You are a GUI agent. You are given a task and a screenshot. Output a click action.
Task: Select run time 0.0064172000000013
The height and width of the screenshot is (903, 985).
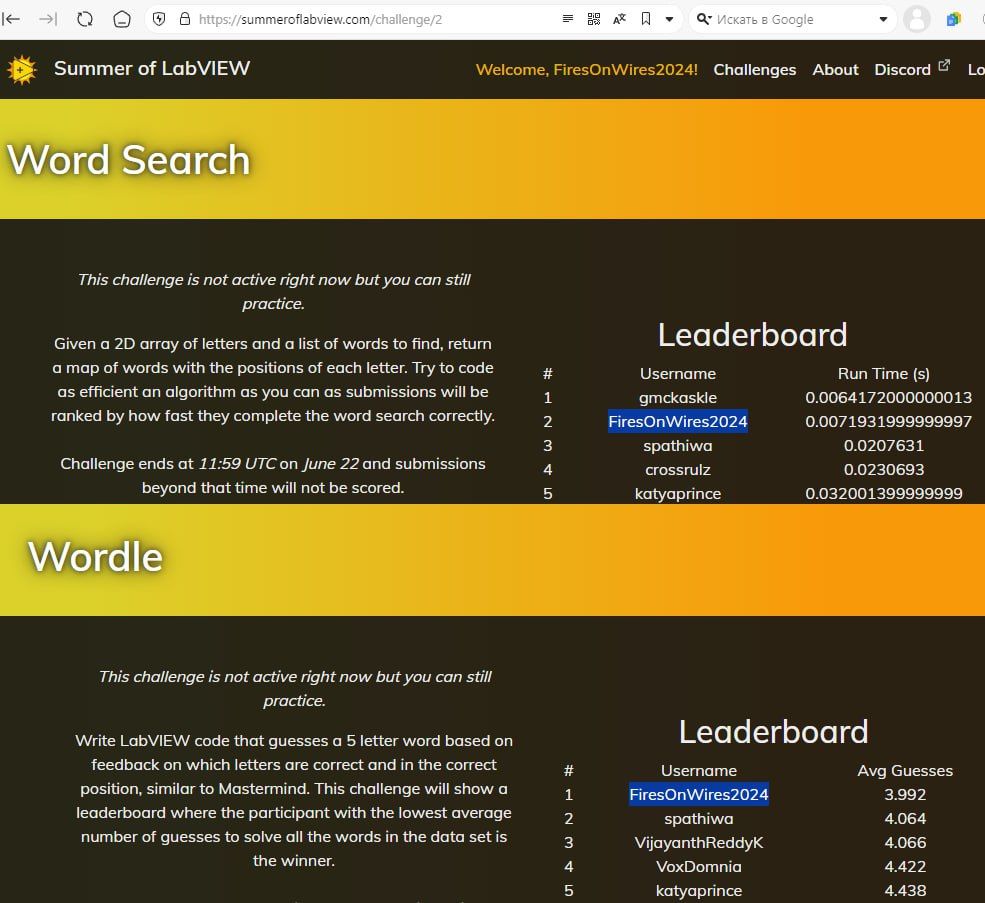(888, 398)
